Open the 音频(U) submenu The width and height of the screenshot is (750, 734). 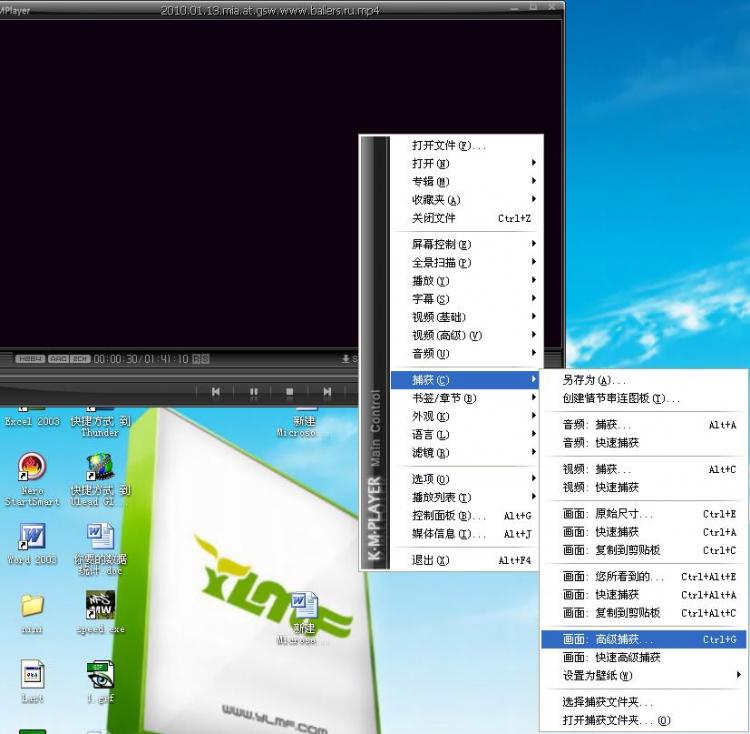click(465, 353)
